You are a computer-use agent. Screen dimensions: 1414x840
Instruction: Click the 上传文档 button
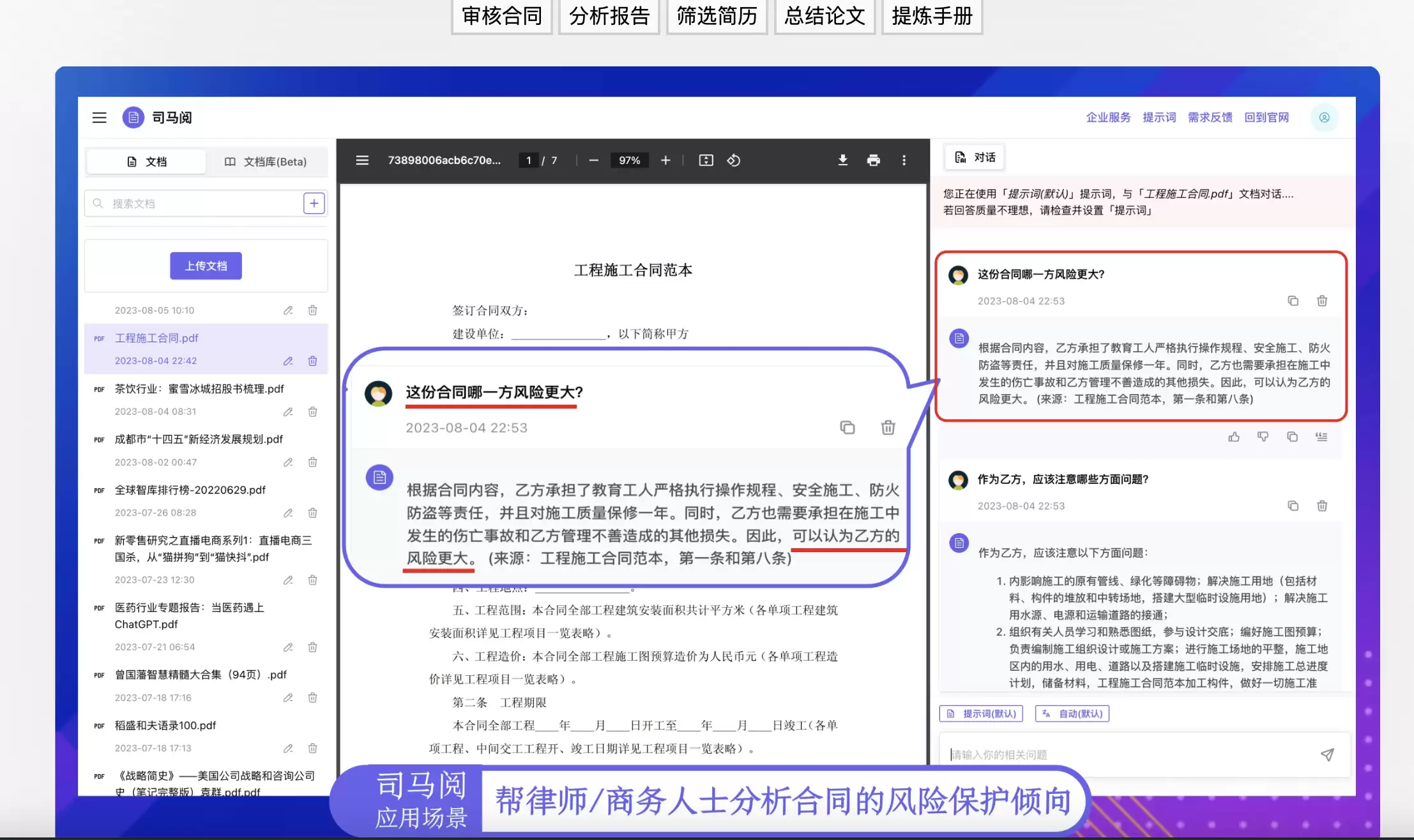pos(206,266)
